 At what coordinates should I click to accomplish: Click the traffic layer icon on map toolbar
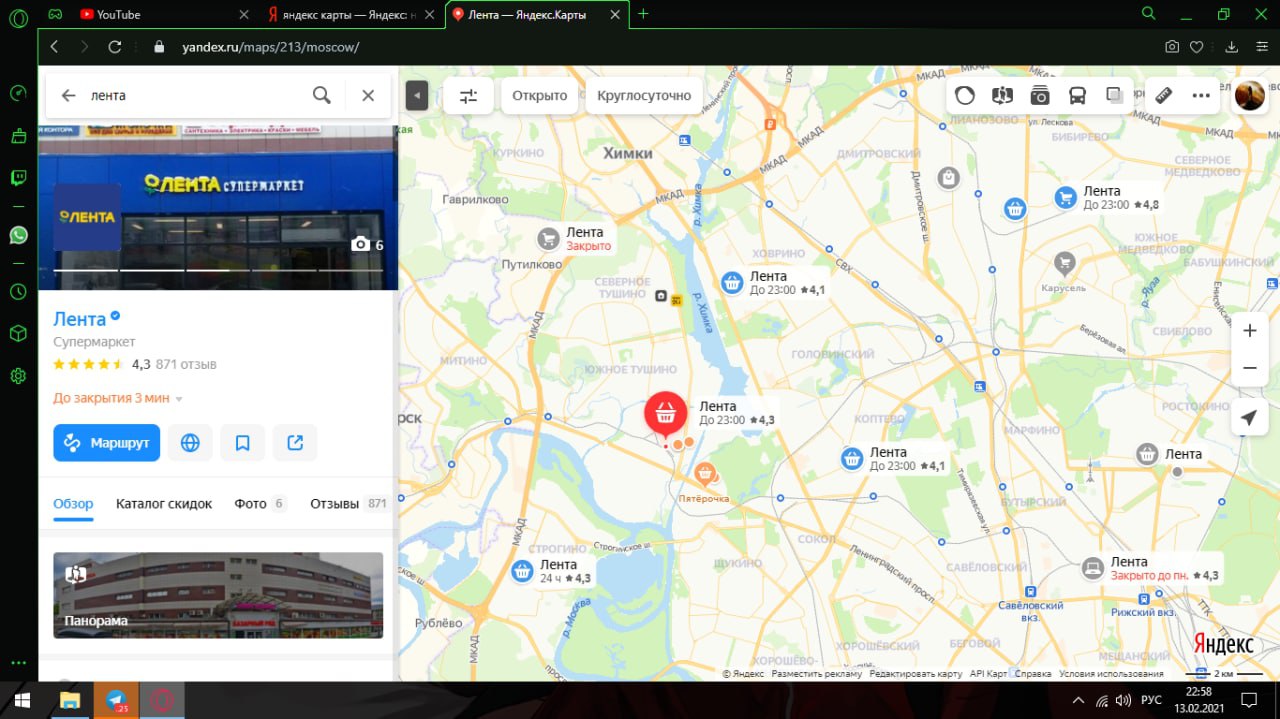point(965,96)
